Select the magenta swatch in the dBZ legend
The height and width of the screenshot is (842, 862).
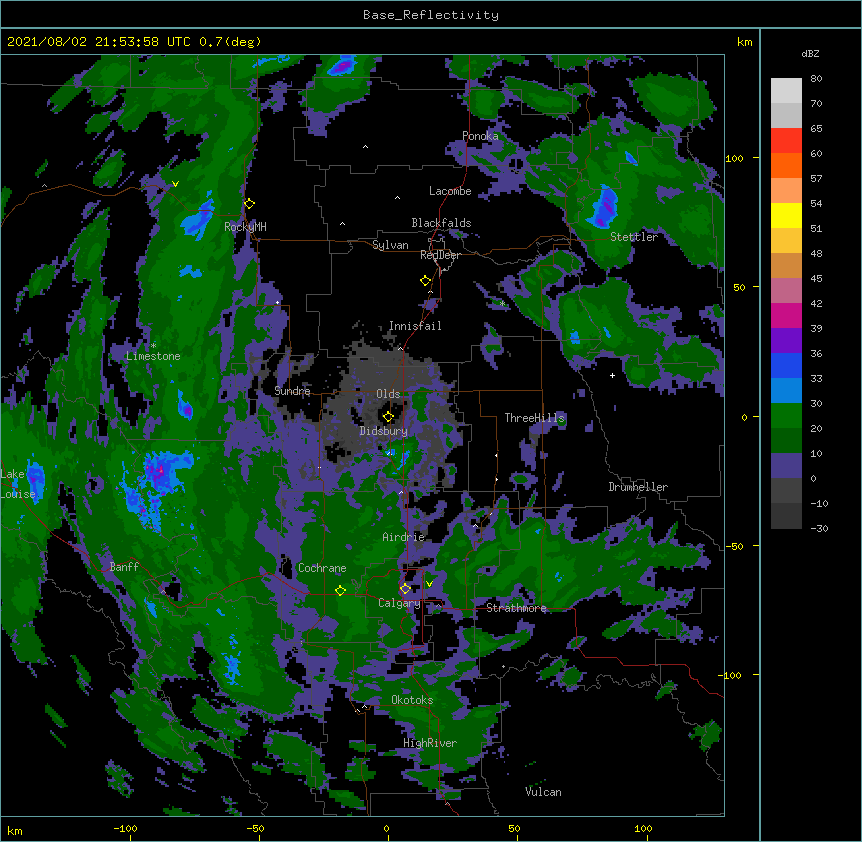pos(786,315)
